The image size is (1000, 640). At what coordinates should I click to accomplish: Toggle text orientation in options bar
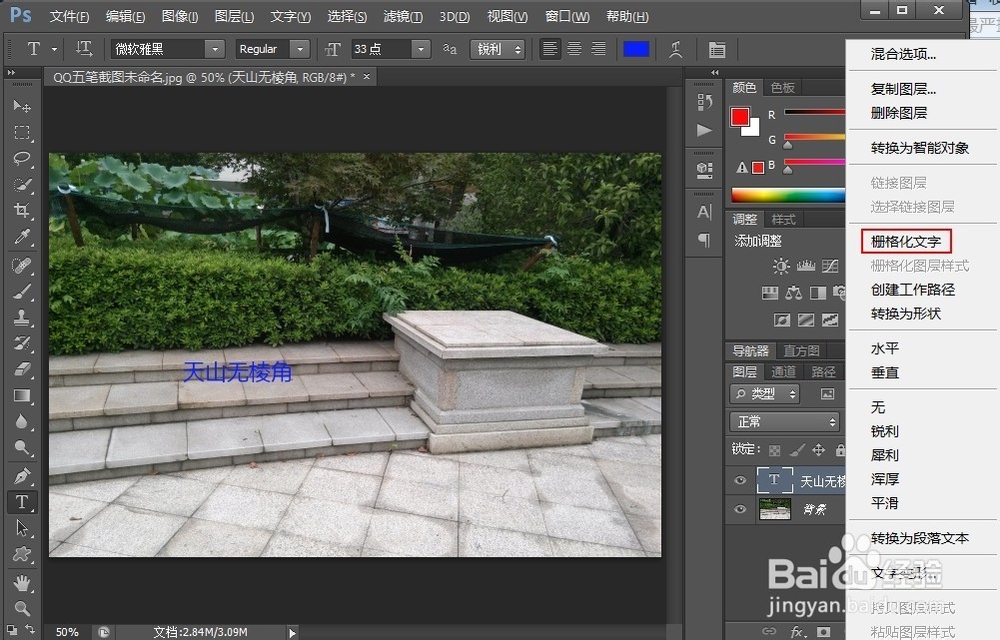84,48
